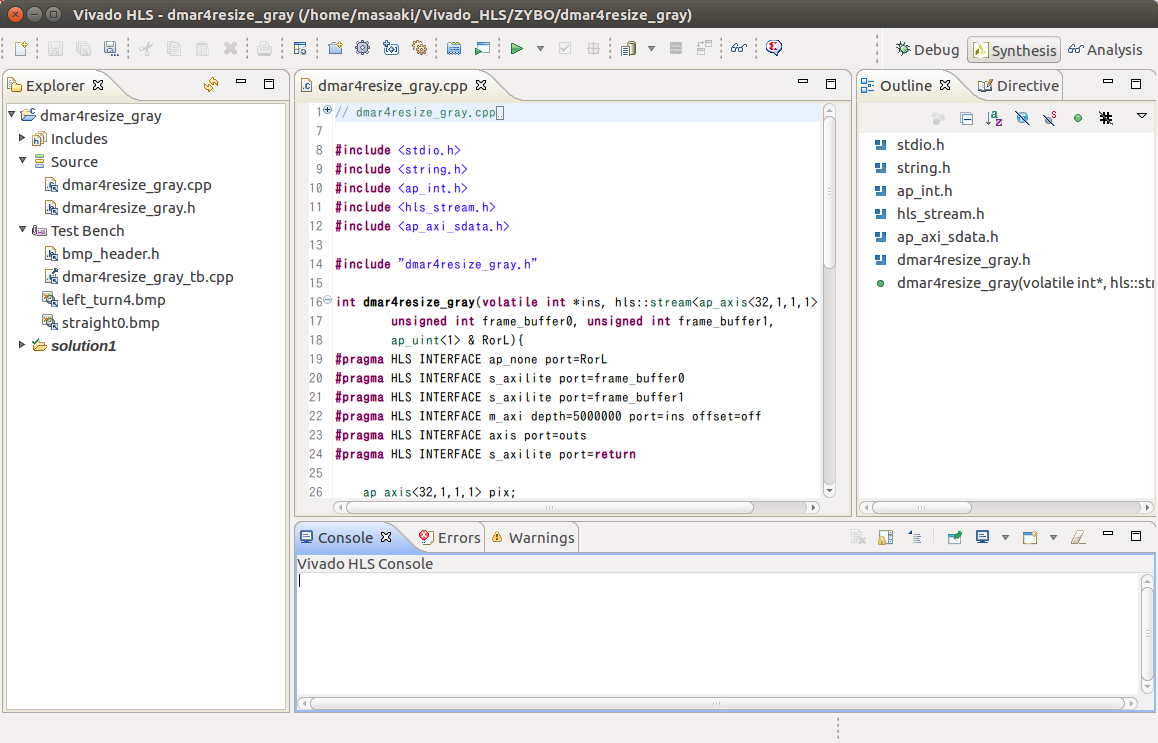Open the Debug perspective
This screenshot has height=743, width=1158.
point(926,49)
